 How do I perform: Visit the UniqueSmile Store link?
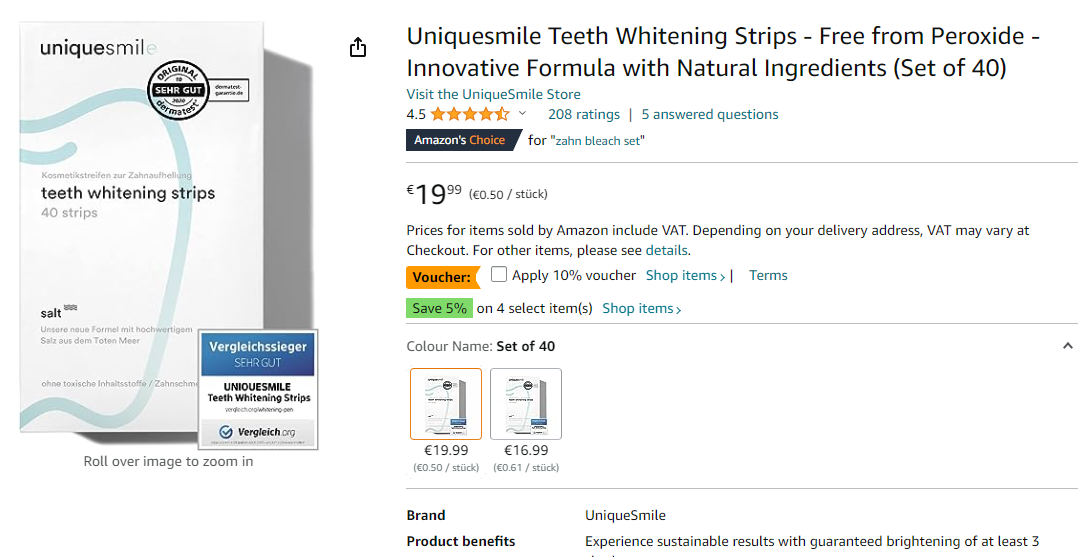tap(493, 94)
